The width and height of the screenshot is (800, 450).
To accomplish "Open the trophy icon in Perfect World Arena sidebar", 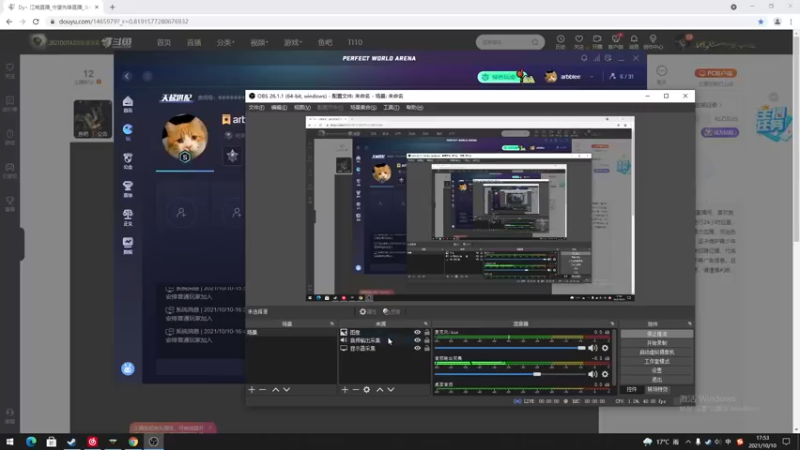I will (x=128, y=188).
